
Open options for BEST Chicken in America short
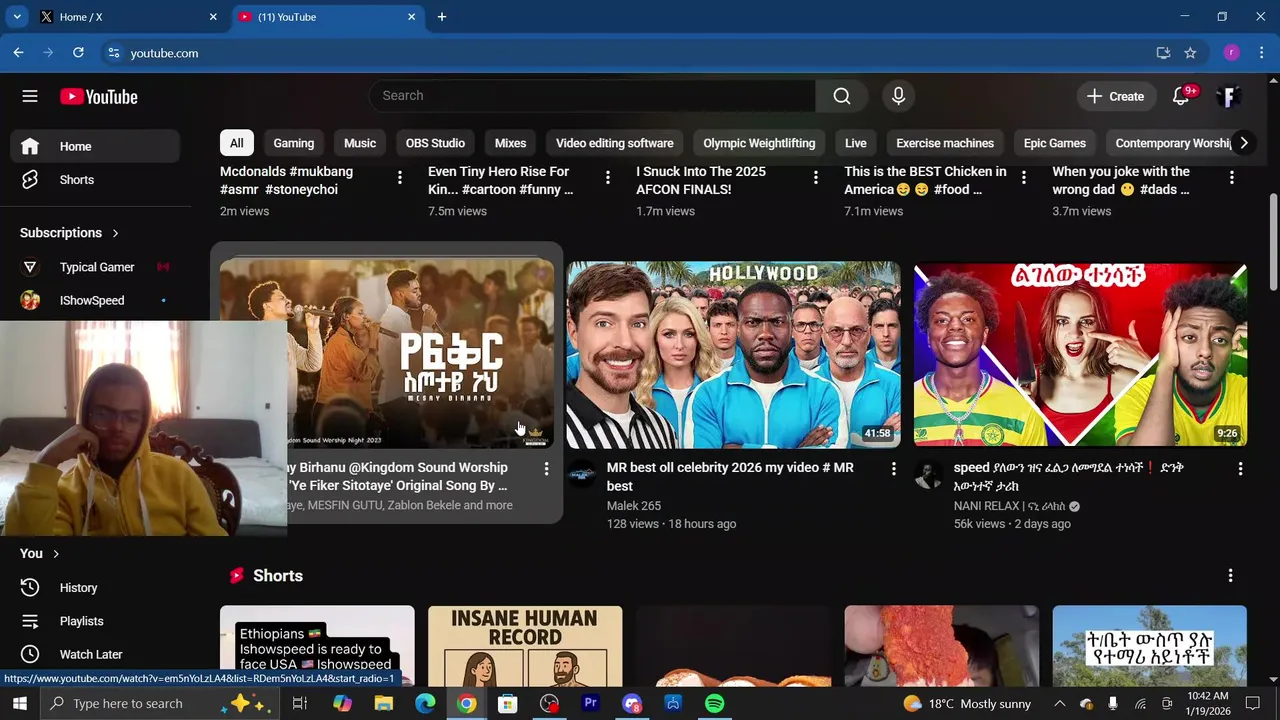tap(1024, 177)
